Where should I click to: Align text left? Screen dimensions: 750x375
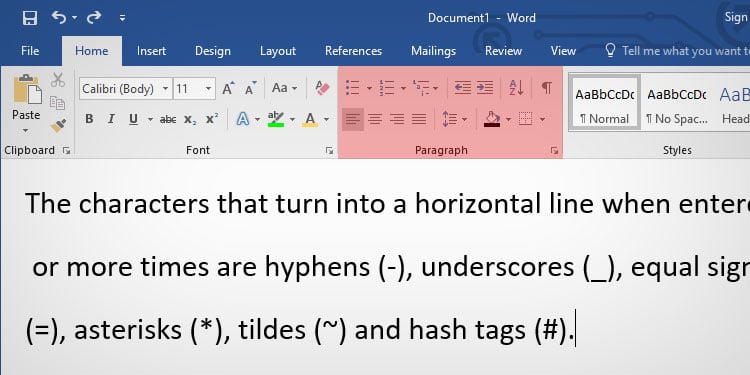pos(353,119)
